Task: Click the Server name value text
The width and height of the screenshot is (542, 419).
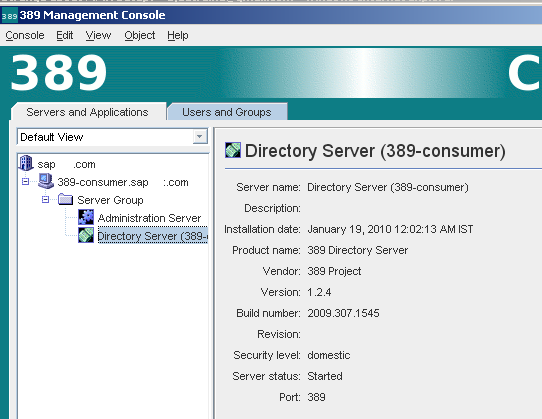Action: [x=388, y=187]
